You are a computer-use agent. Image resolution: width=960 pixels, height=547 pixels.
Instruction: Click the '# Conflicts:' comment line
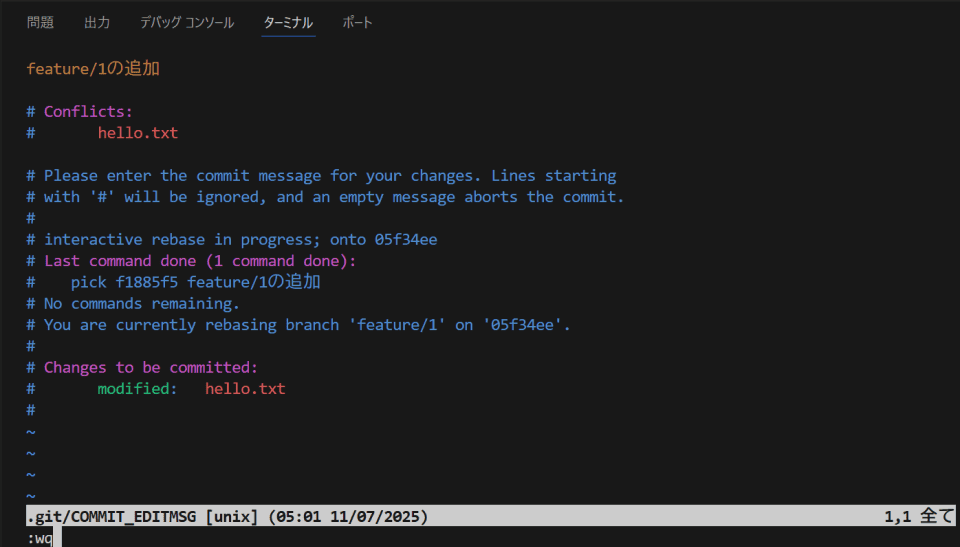(x=80, y=111)
